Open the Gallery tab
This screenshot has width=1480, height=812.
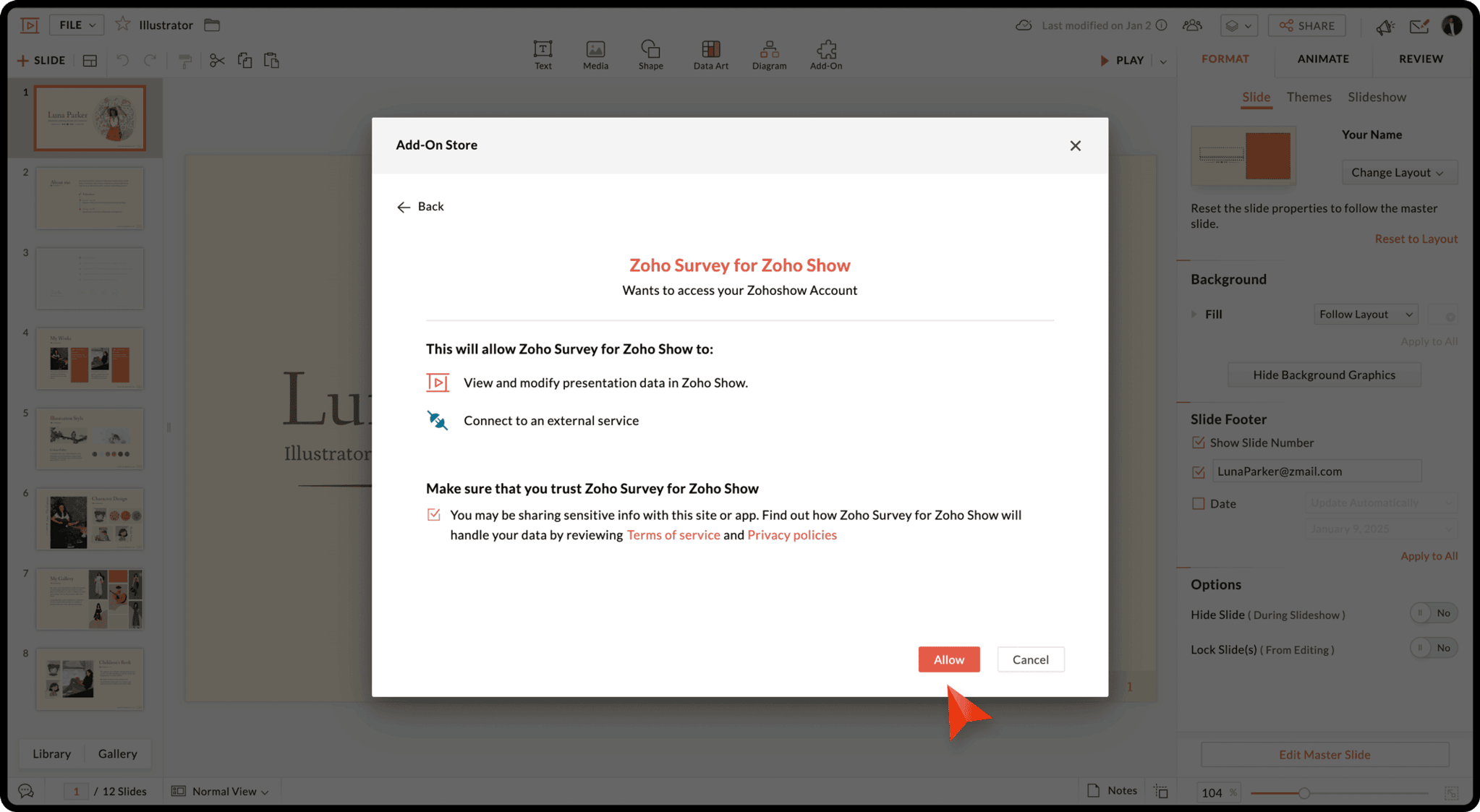[x=117, y=753]
